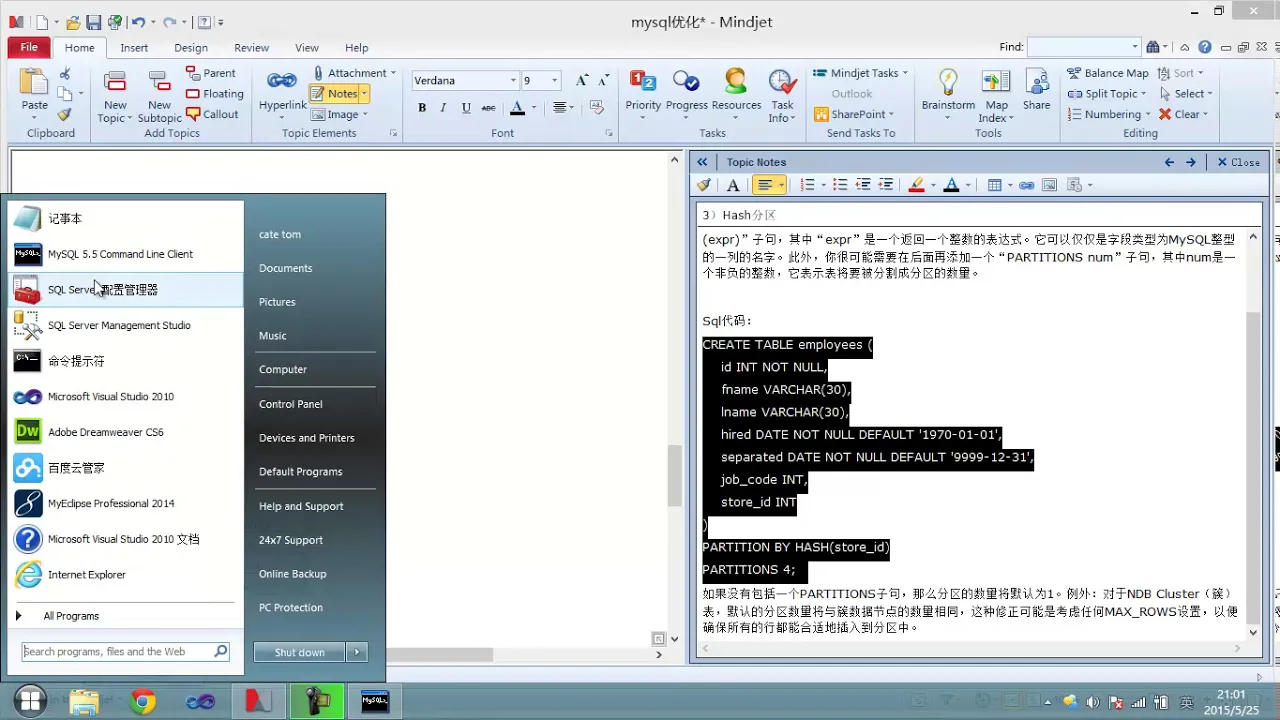
Task: Click the Format Painter brush in Clipboard group
Action: [65, 114]
